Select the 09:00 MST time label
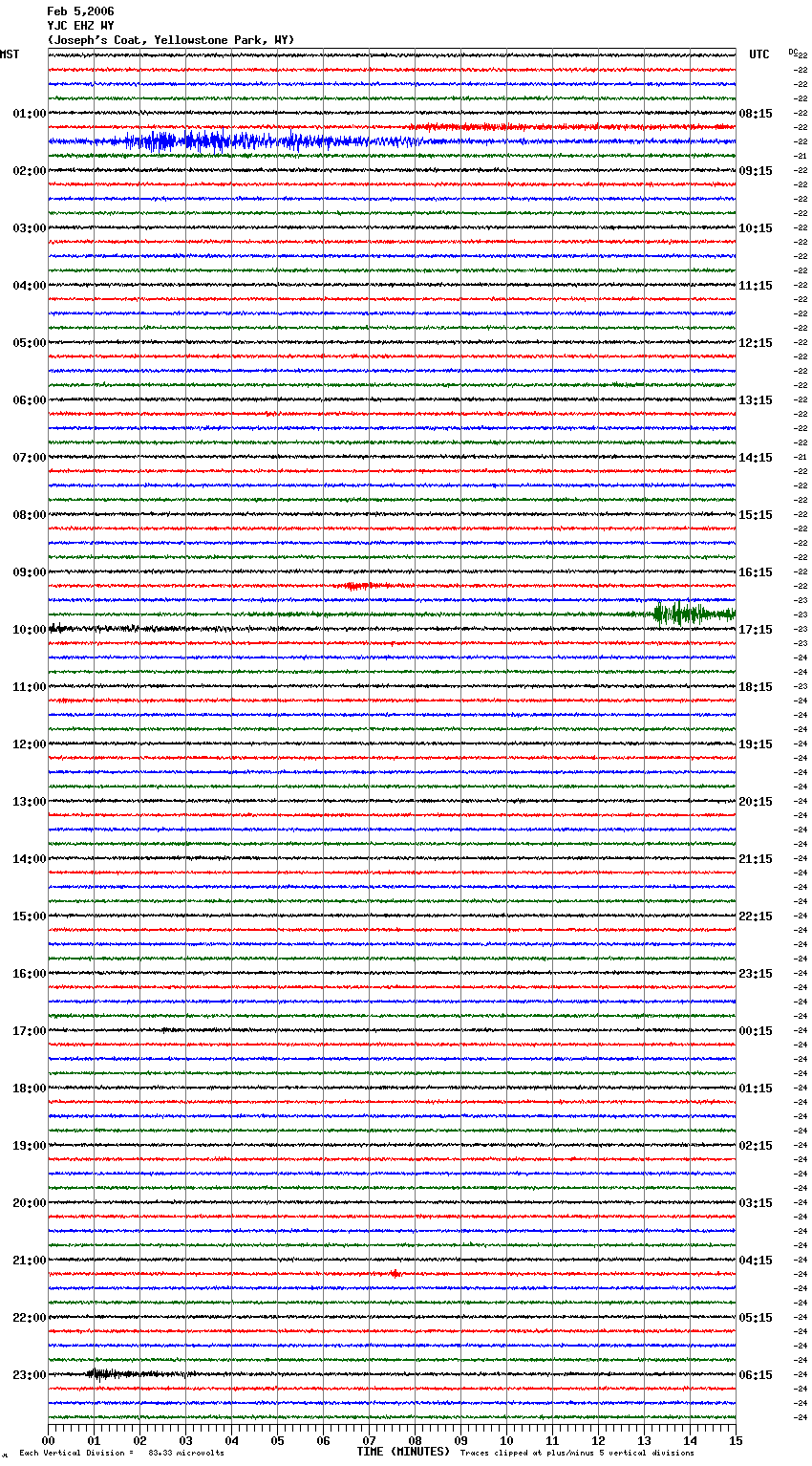Viewport: 812px width, 1466px height. coord(30,572)
